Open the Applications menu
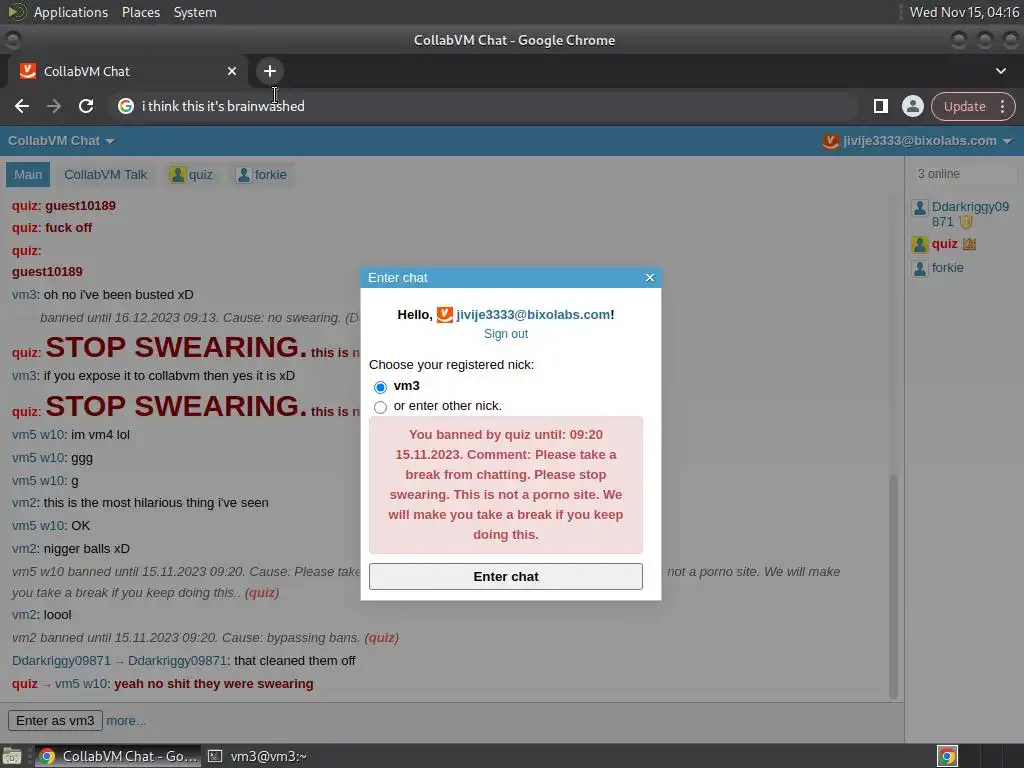 coord(71,12)
